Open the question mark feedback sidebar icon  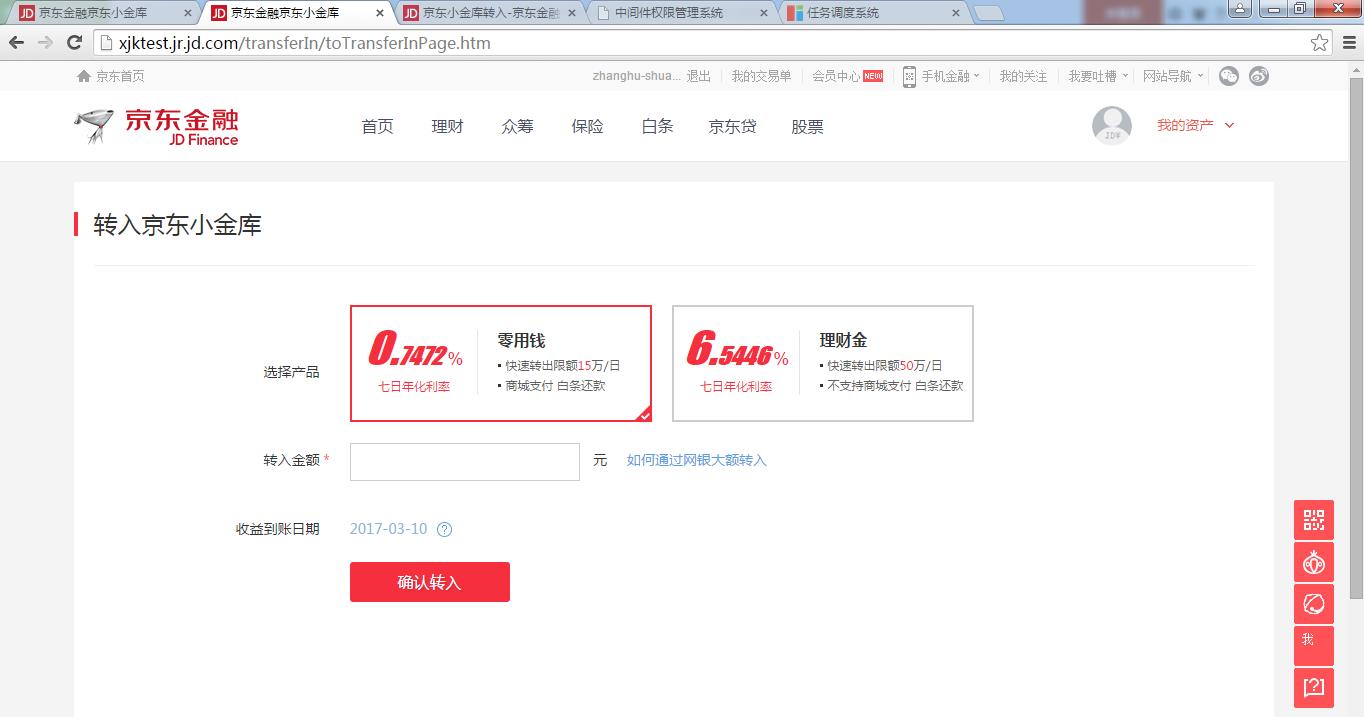click(x=1314, y=687)
